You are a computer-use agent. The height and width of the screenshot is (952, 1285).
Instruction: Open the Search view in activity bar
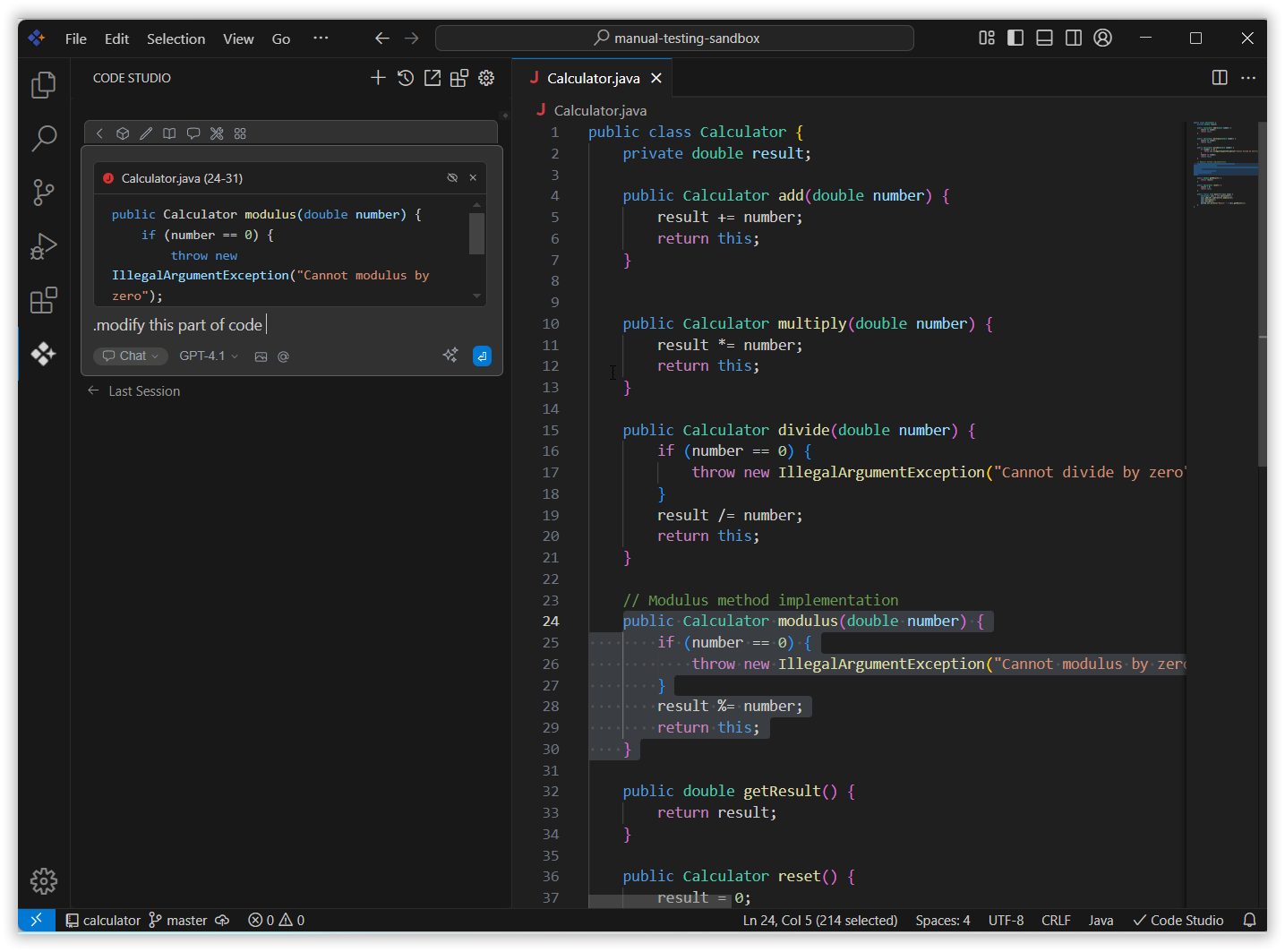pyautogui.click(x=43, y=138)
